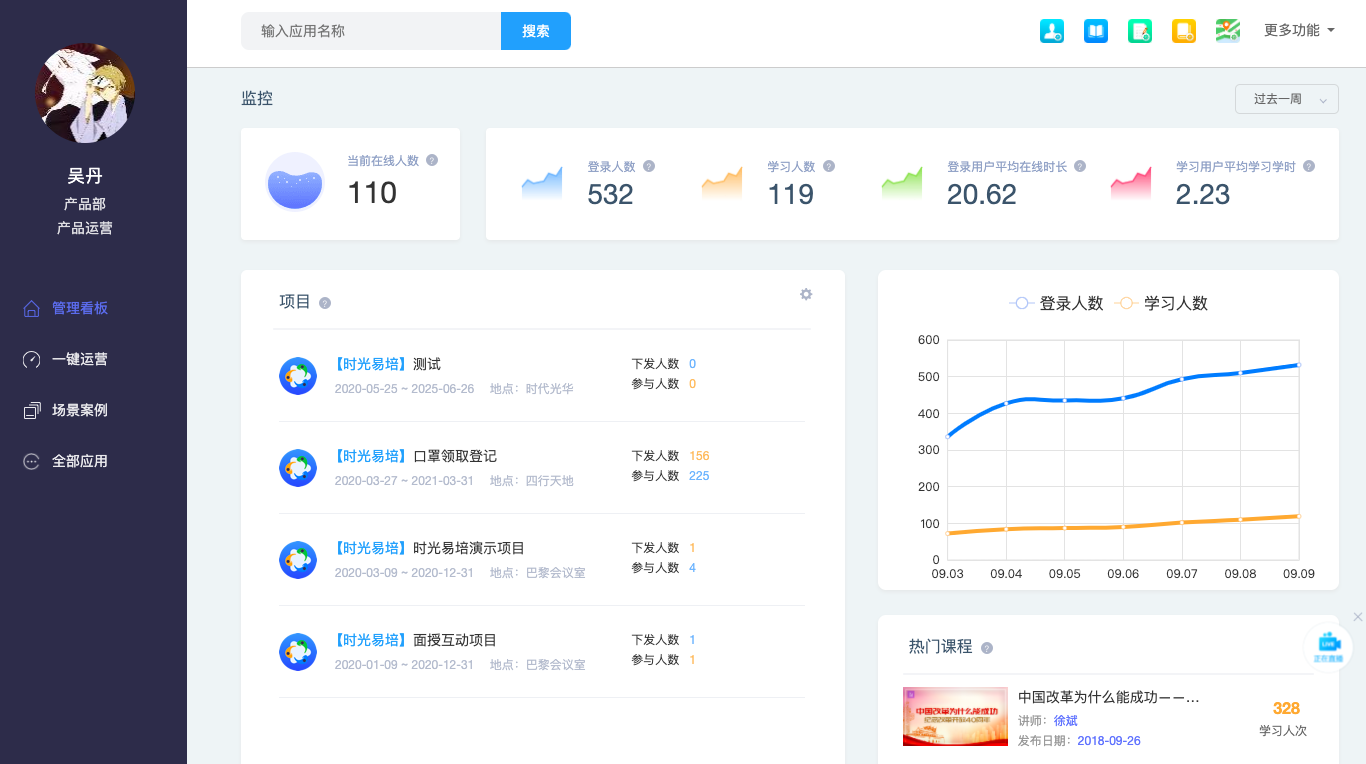This screenshot has height=764, width=1366.
Task: Click the green trend chart icon
Action: 902,183
